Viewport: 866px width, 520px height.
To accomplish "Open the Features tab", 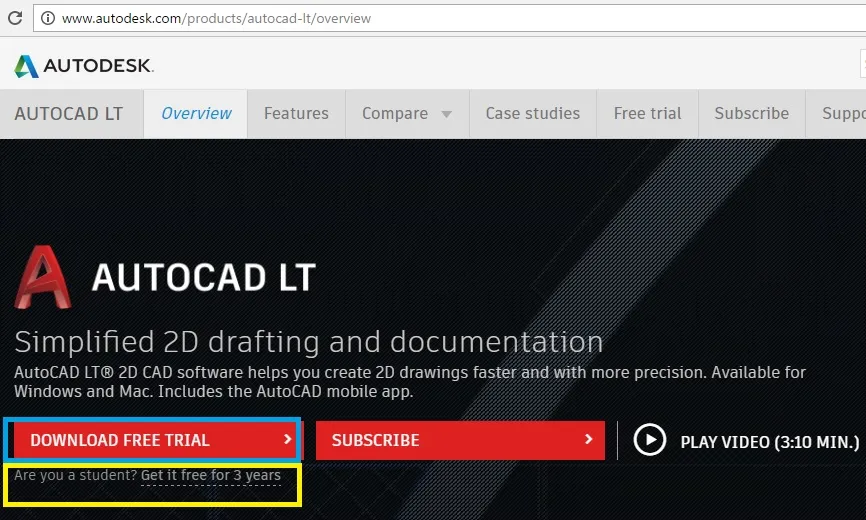I will pyautogui.click(x=296, y=114).
